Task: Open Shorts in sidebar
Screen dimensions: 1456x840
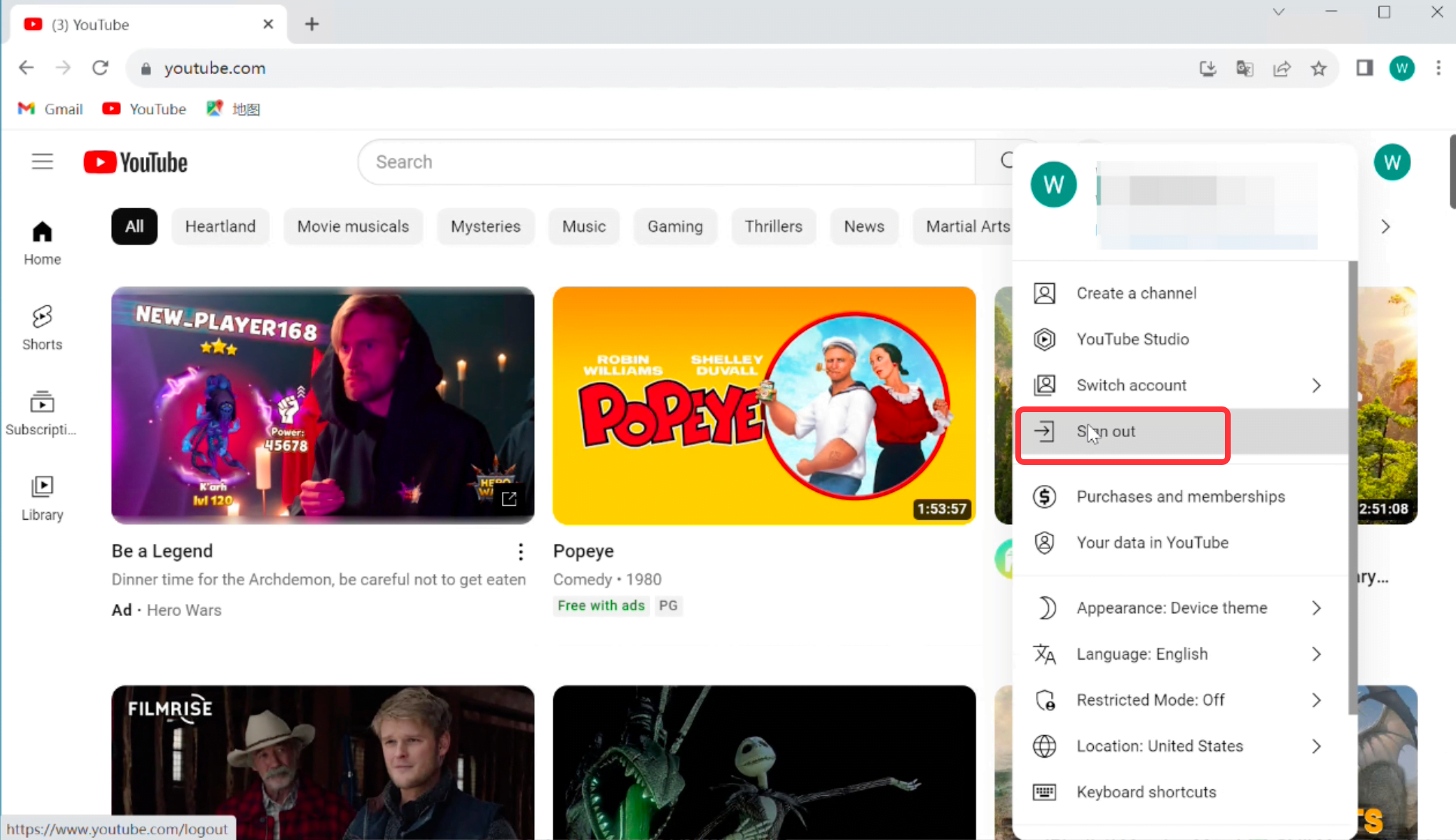Action: point(42,328)
